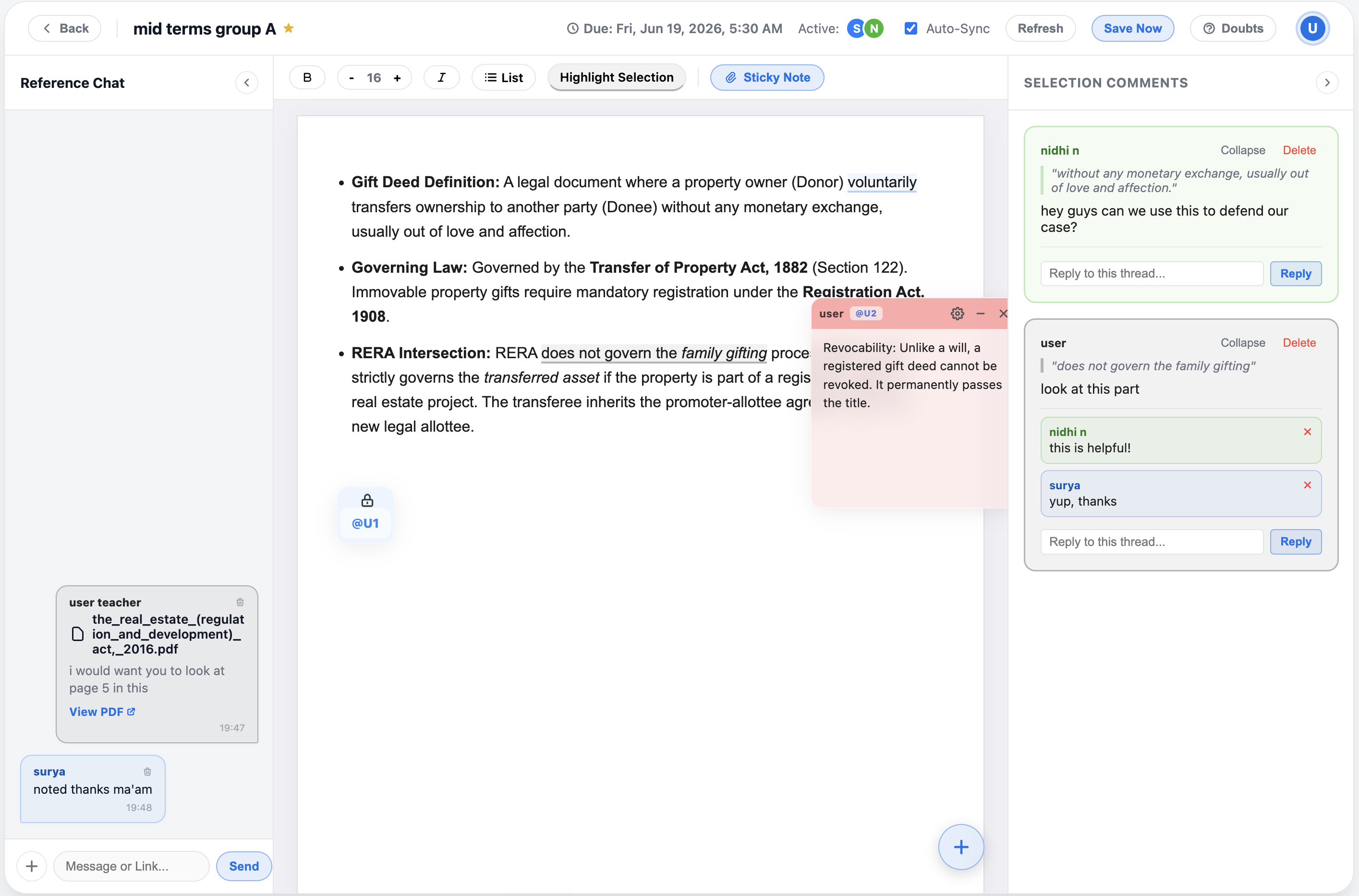Click reply field in nidhi n's thread

[1152, 274]
